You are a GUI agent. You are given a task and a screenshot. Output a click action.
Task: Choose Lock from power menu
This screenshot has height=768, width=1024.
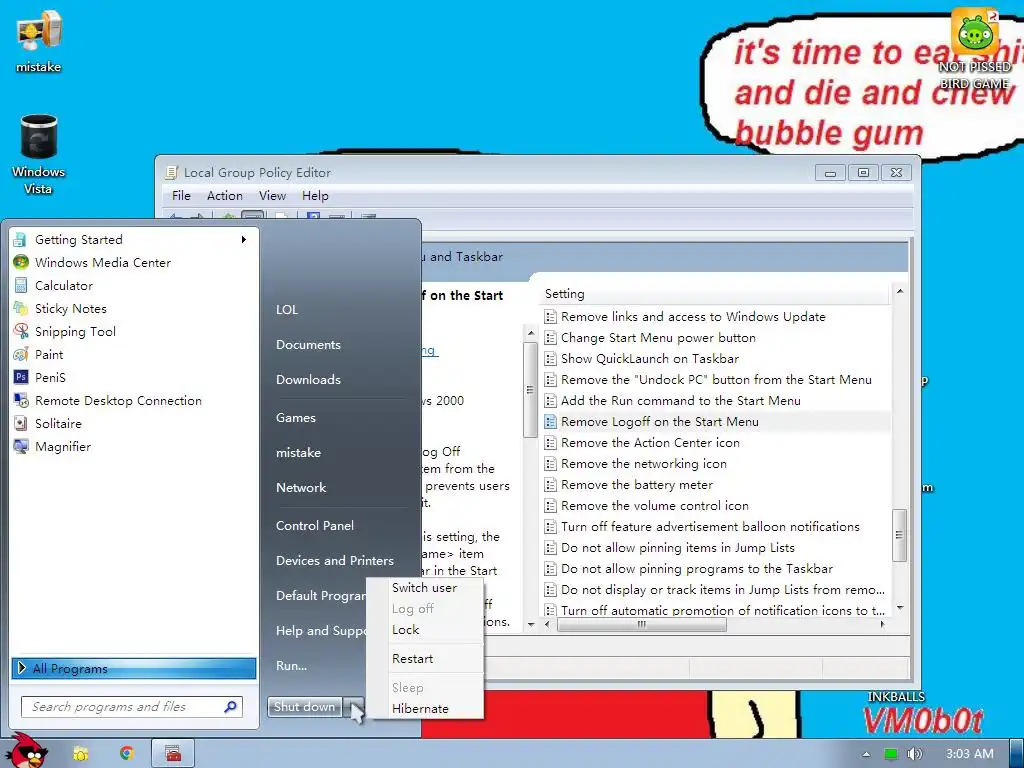point(424,630)
